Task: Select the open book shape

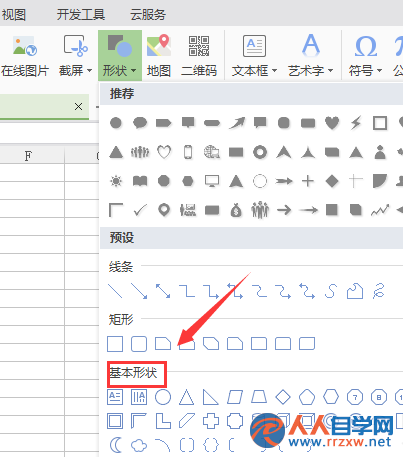Action: [x=140, y=181]
